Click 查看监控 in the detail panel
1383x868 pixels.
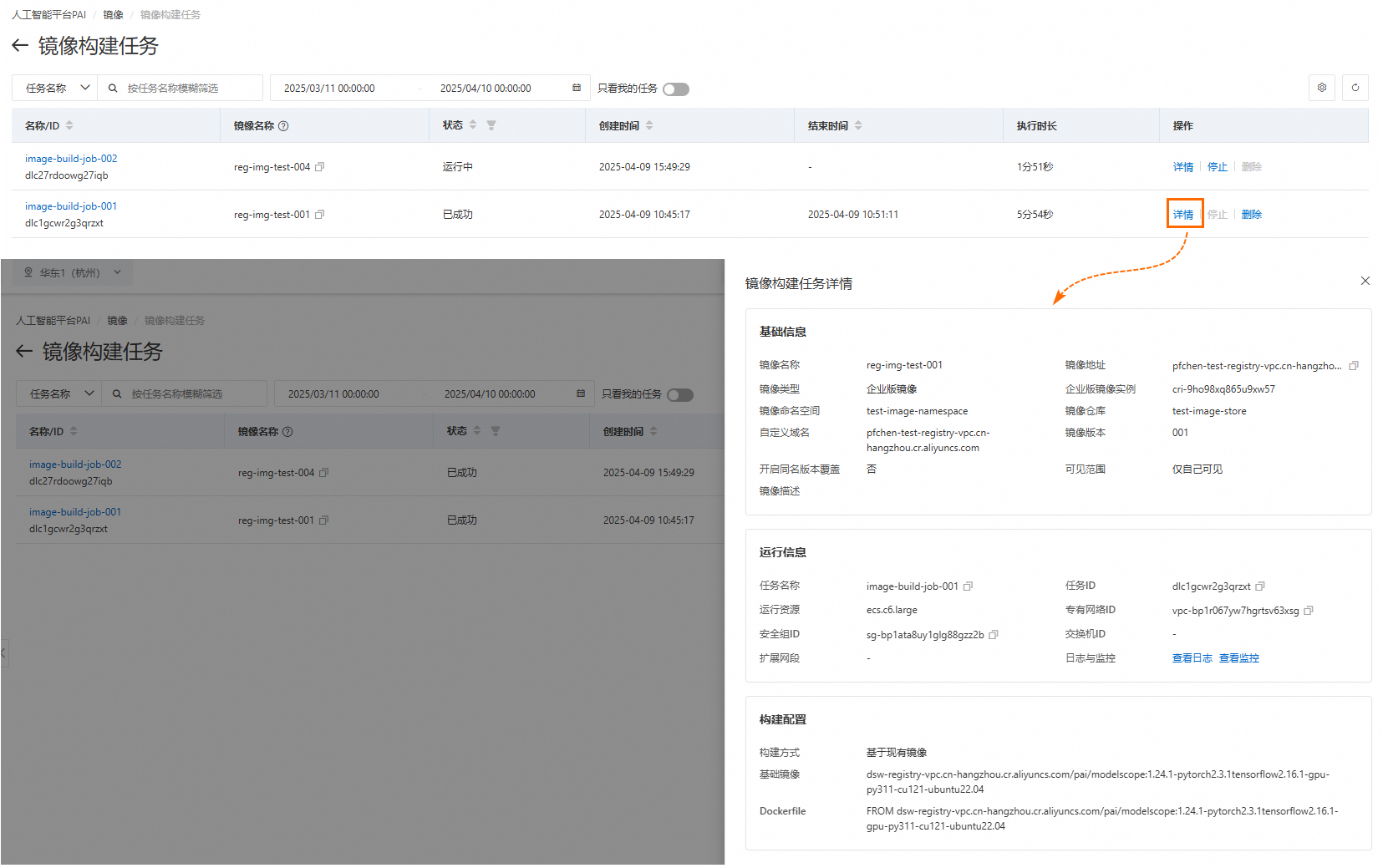pyautogui.click(x=1238, y=658)
